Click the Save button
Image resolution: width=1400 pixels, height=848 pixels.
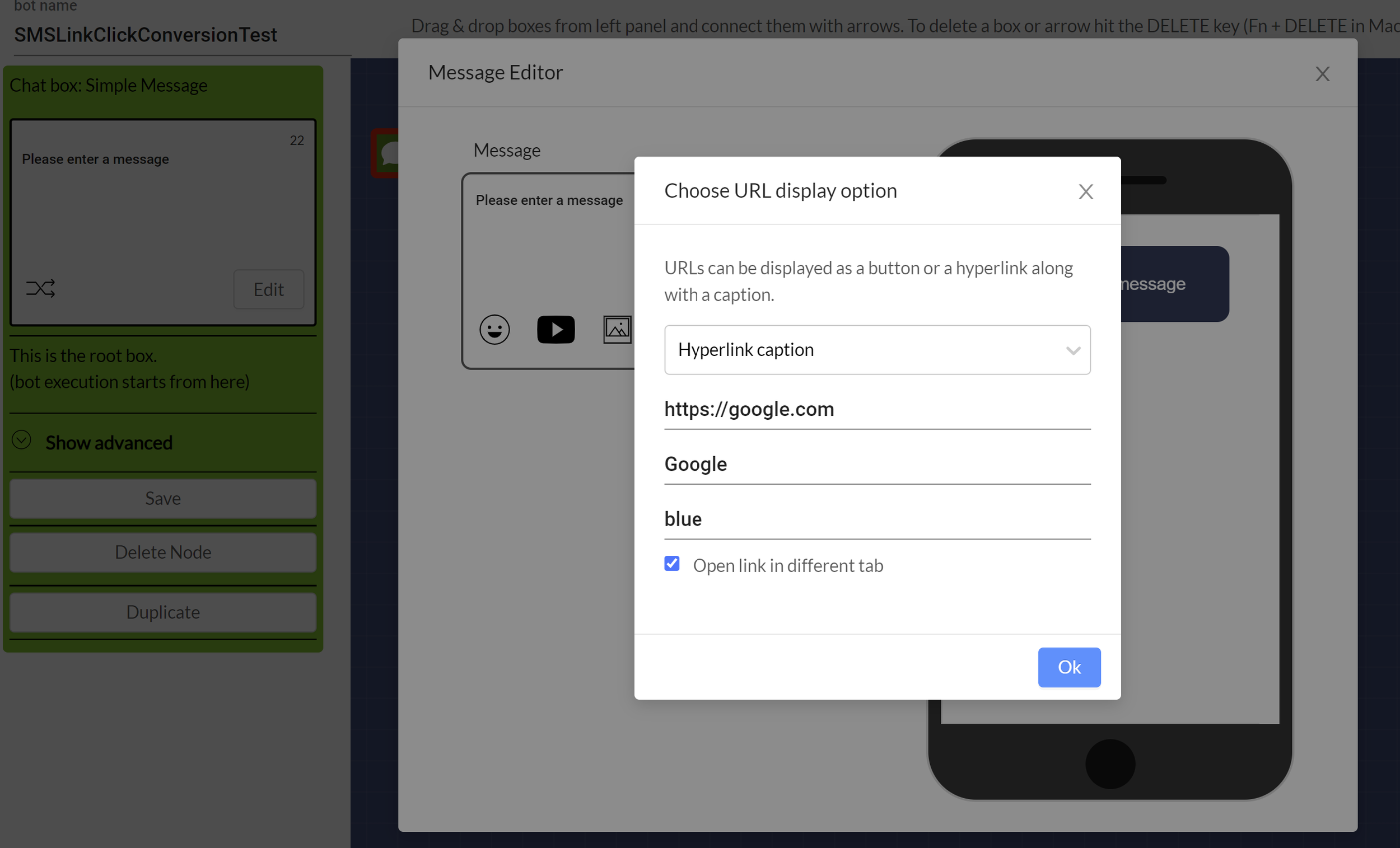click(x=163, y=498)
